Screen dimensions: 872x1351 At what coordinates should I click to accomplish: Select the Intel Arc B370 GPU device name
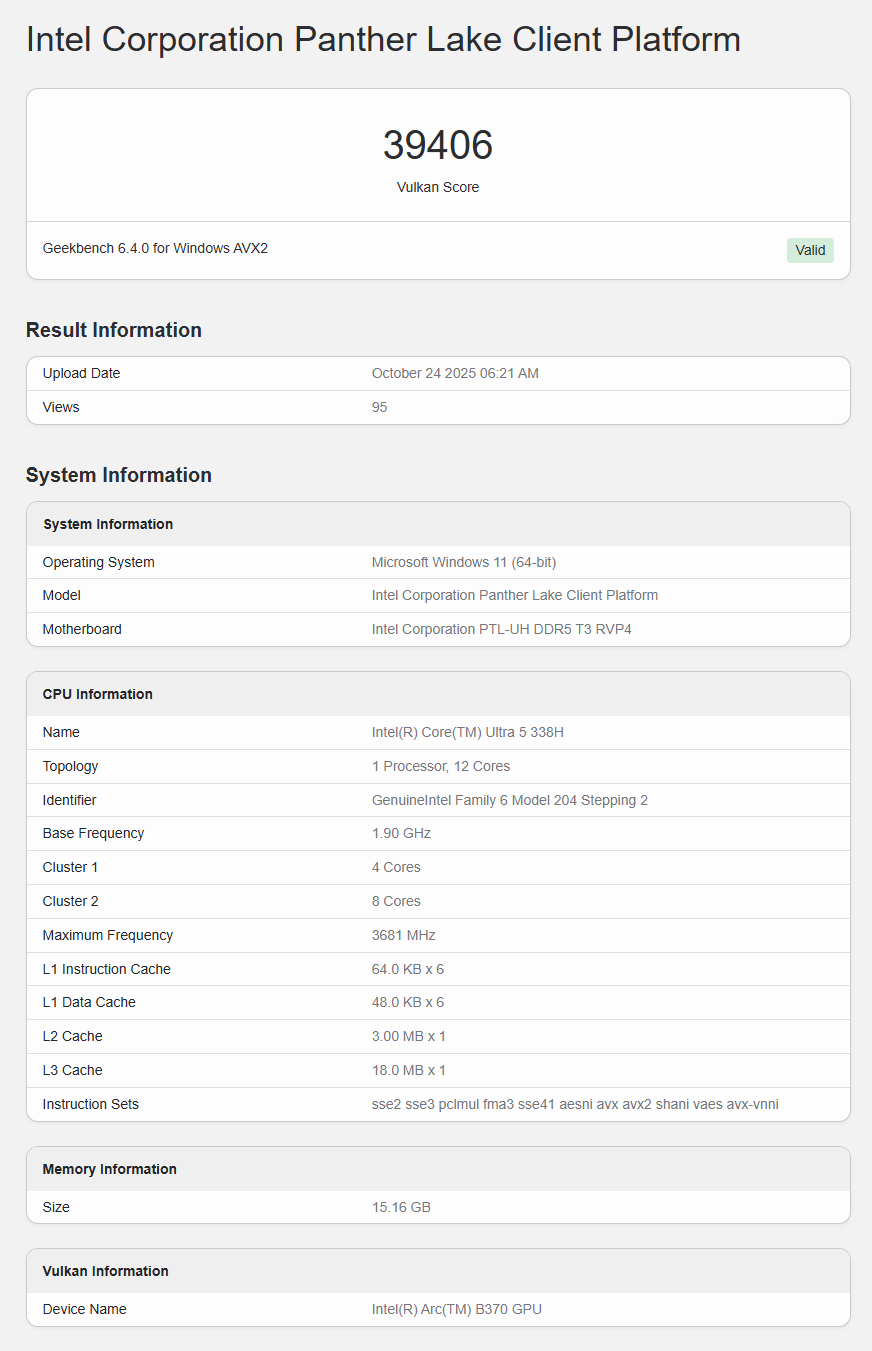456,1308
